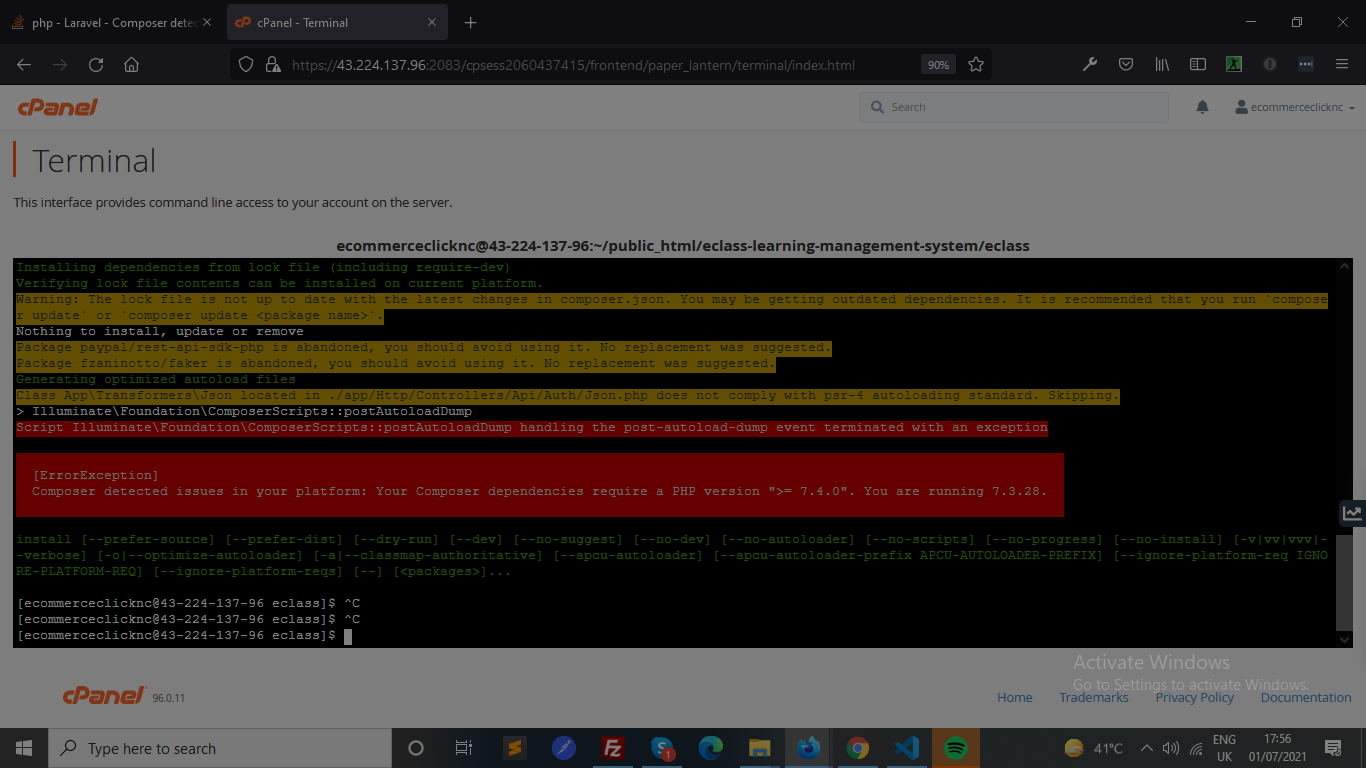This screenshot has width=1366, height=768.
Task: Open the Firefox library icon
Action: click(x=1162, y=65)
